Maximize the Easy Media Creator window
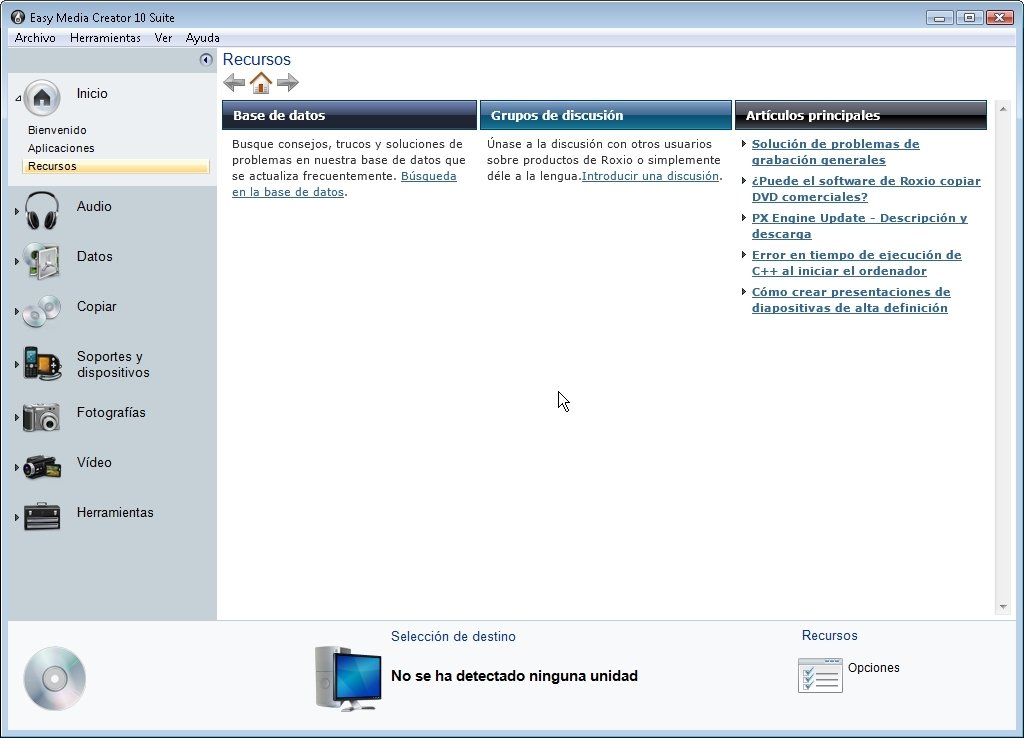The image size is (1024, 738). click(x=969, y=18)
